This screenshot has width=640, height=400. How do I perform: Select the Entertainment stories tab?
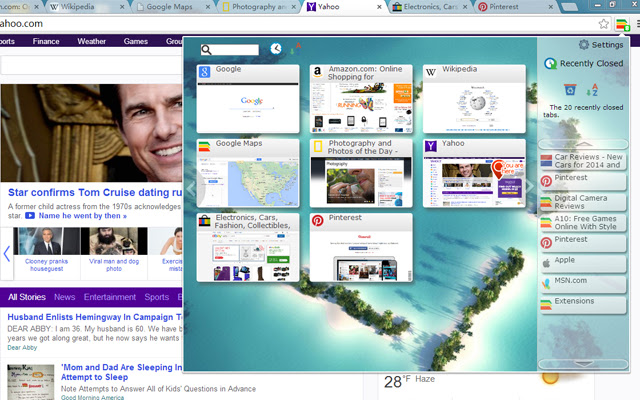[110, 297]
